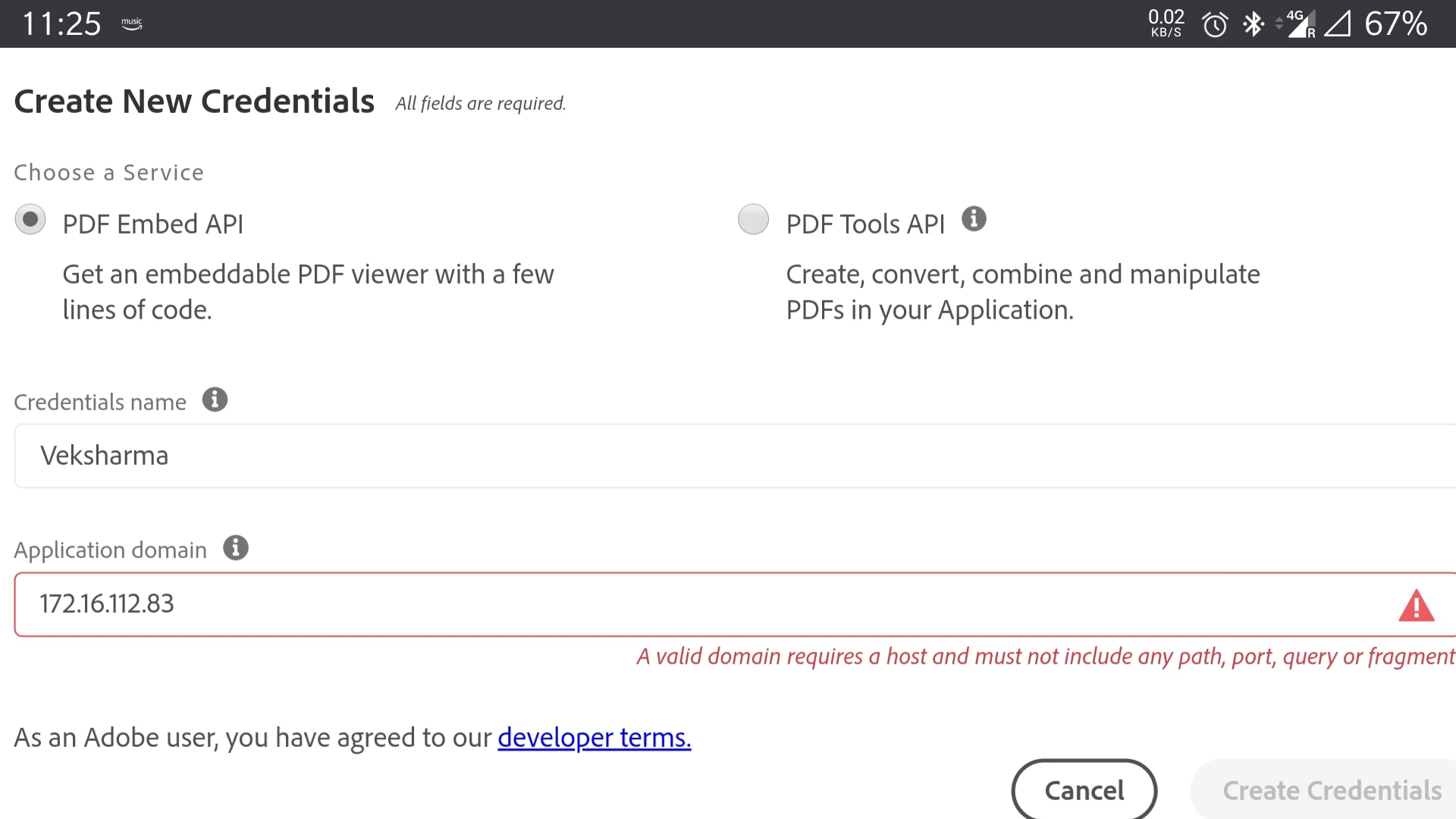Open the developer terms link
The image size is (1456, 819).
pos(594,737)
